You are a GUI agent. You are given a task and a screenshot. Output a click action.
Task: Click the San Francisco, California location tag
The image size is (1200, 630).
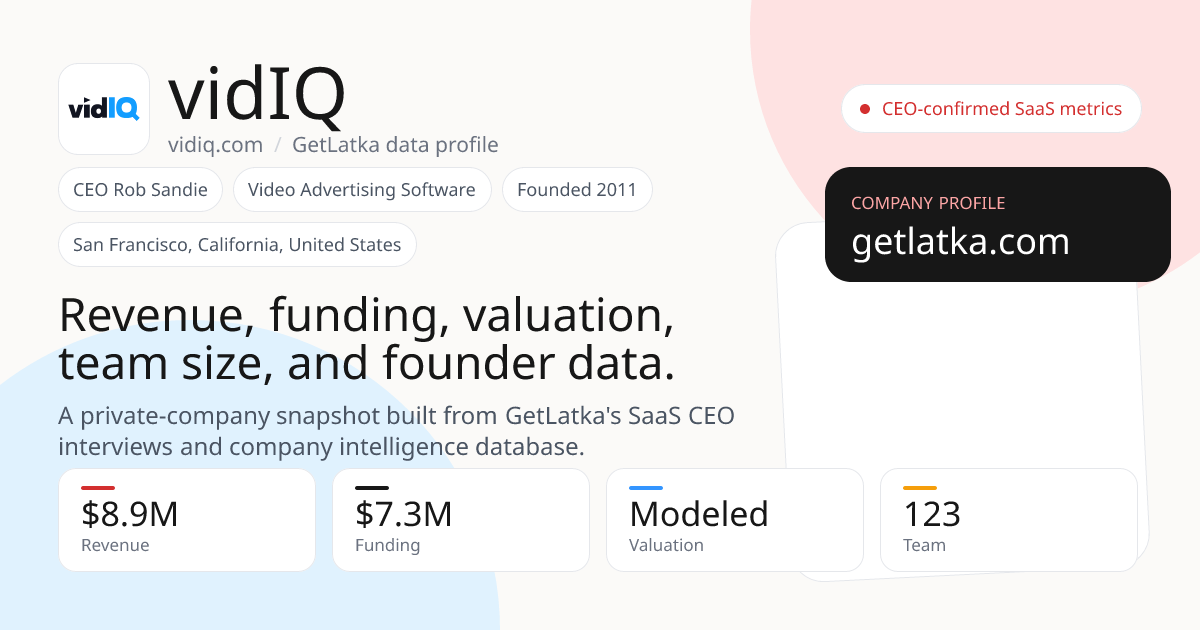(x=237, y=245)
